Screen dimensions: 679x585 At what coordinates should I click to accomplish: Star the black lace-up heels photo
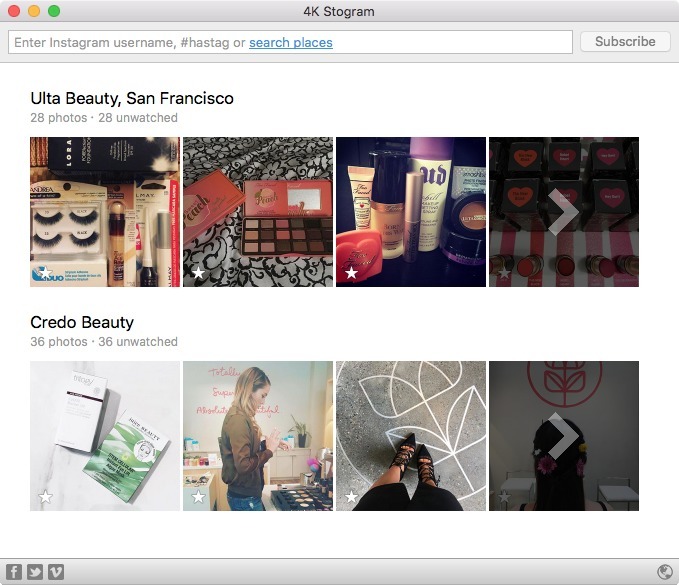[x=351, y=497]
